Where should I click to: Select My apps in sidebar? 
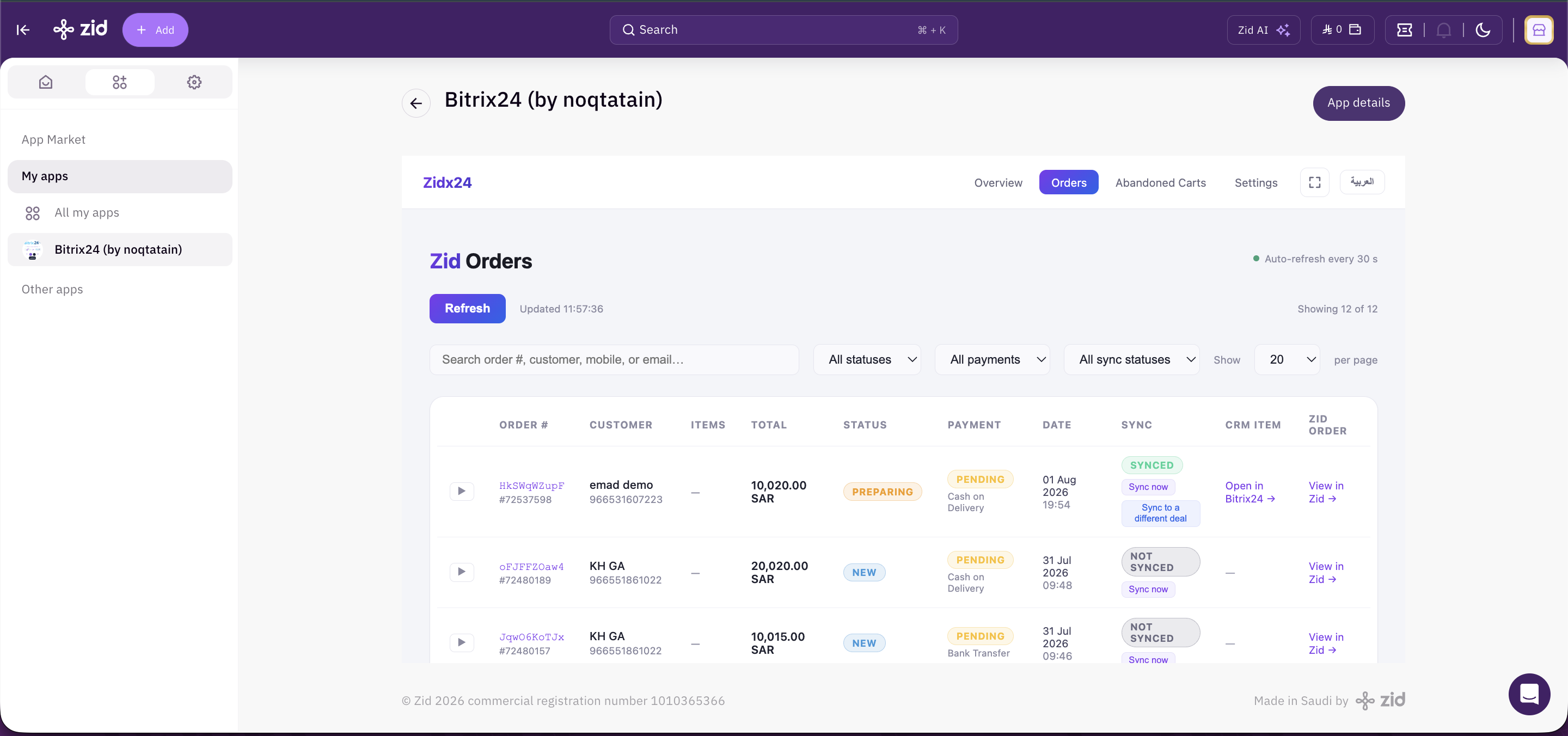(120, 176)
